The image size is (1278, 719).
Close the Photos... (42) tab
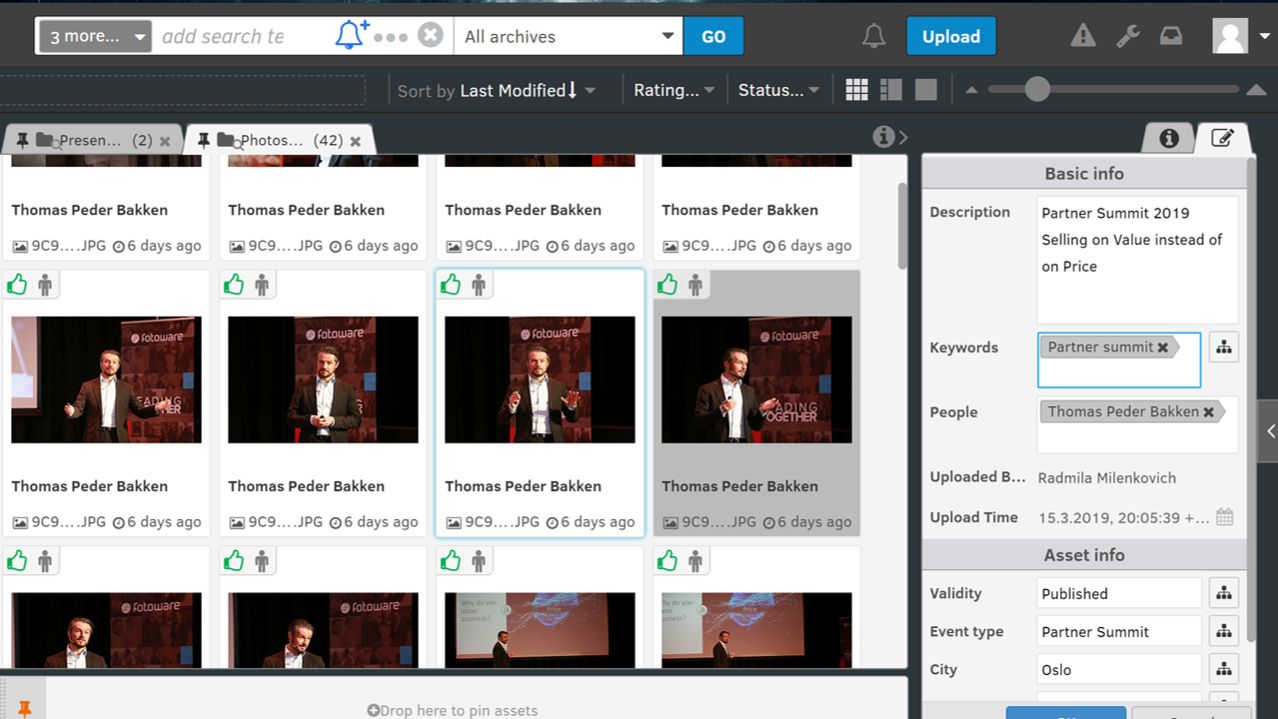[x=355, y=141]
